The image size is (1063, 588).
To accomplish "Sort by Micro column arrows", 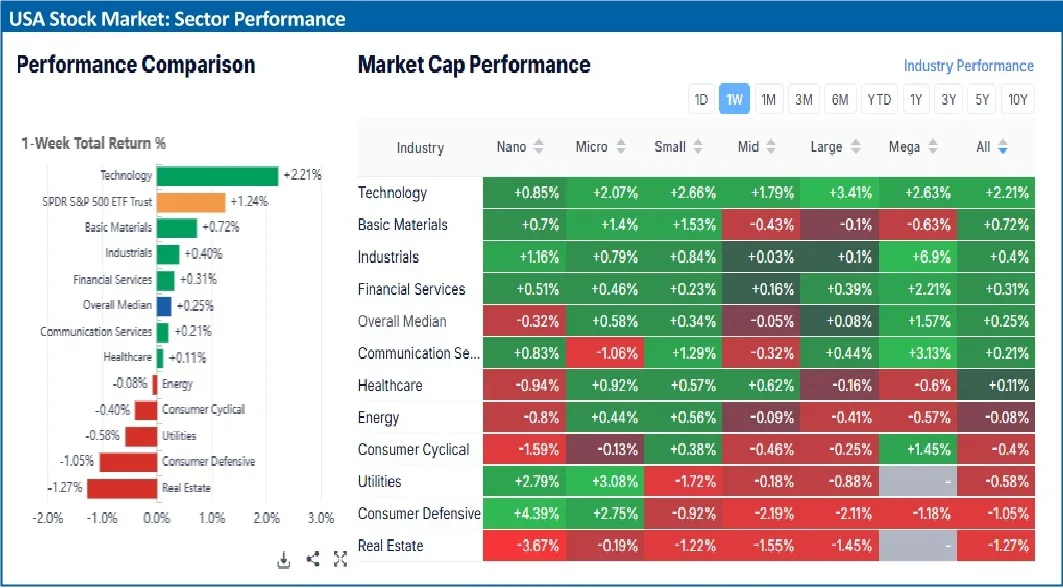I will (x=621, y=147).
